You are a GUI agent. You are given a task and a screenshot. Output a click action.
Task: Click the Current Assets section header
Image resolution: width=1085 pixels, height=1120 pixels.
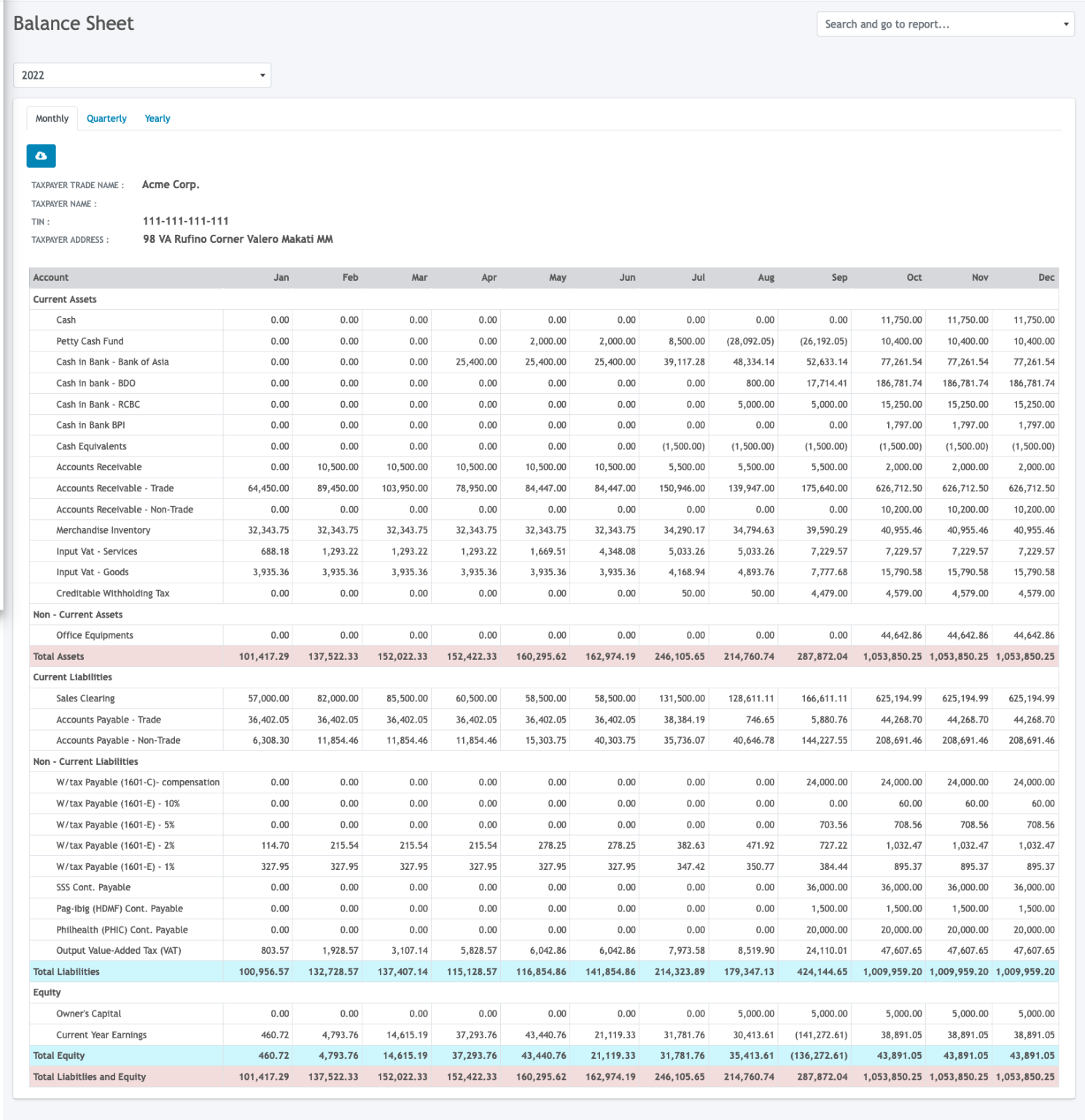pos(63,299)
